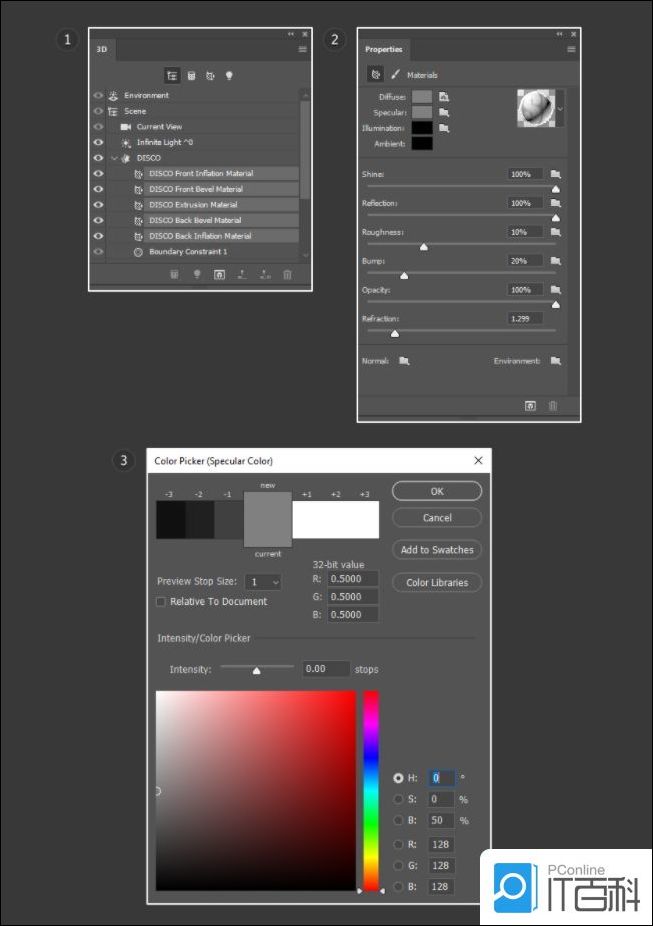Click the Add to Swatches button
The width and height of the screenshot is (653, 926).
(x=437, y=550)
